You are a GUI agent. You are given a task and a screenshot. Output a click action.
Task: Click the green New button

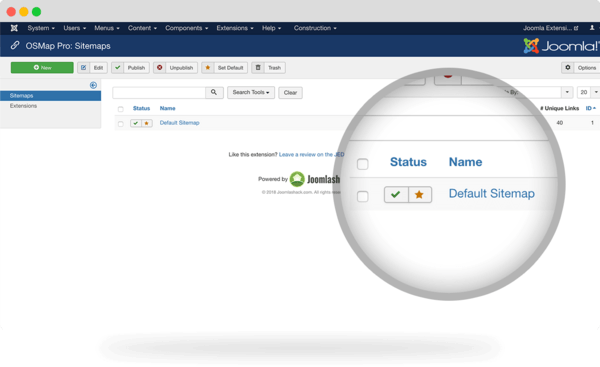[42, 68]
